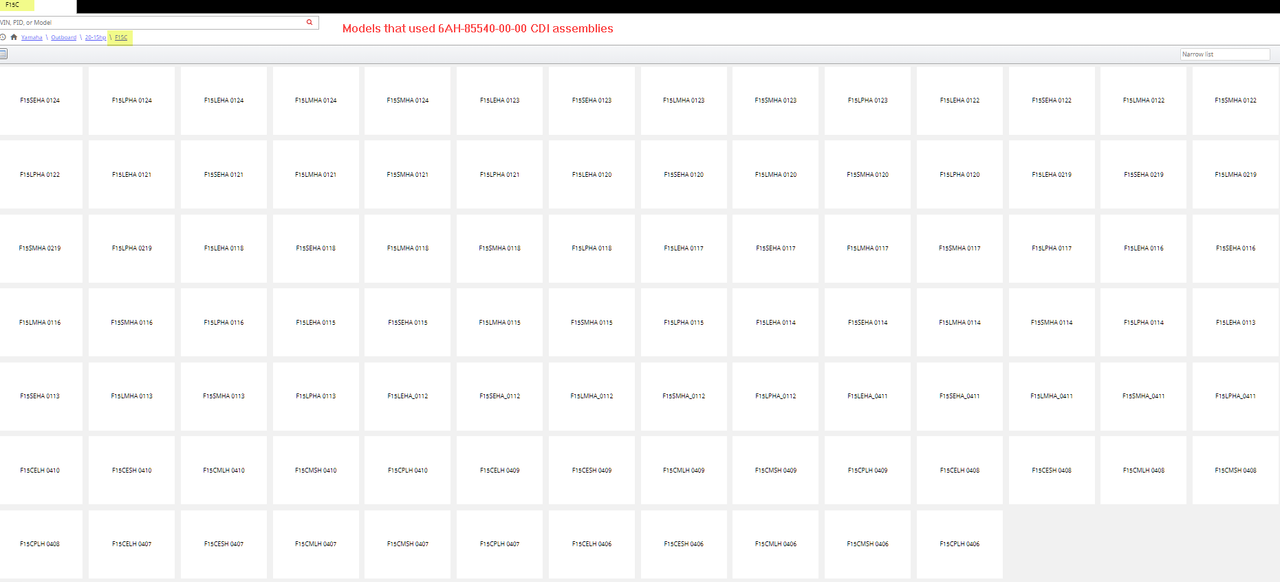Click the red search magnifier icon
Viewport: 1280px width, 582px height.
(x=309, y=22)
